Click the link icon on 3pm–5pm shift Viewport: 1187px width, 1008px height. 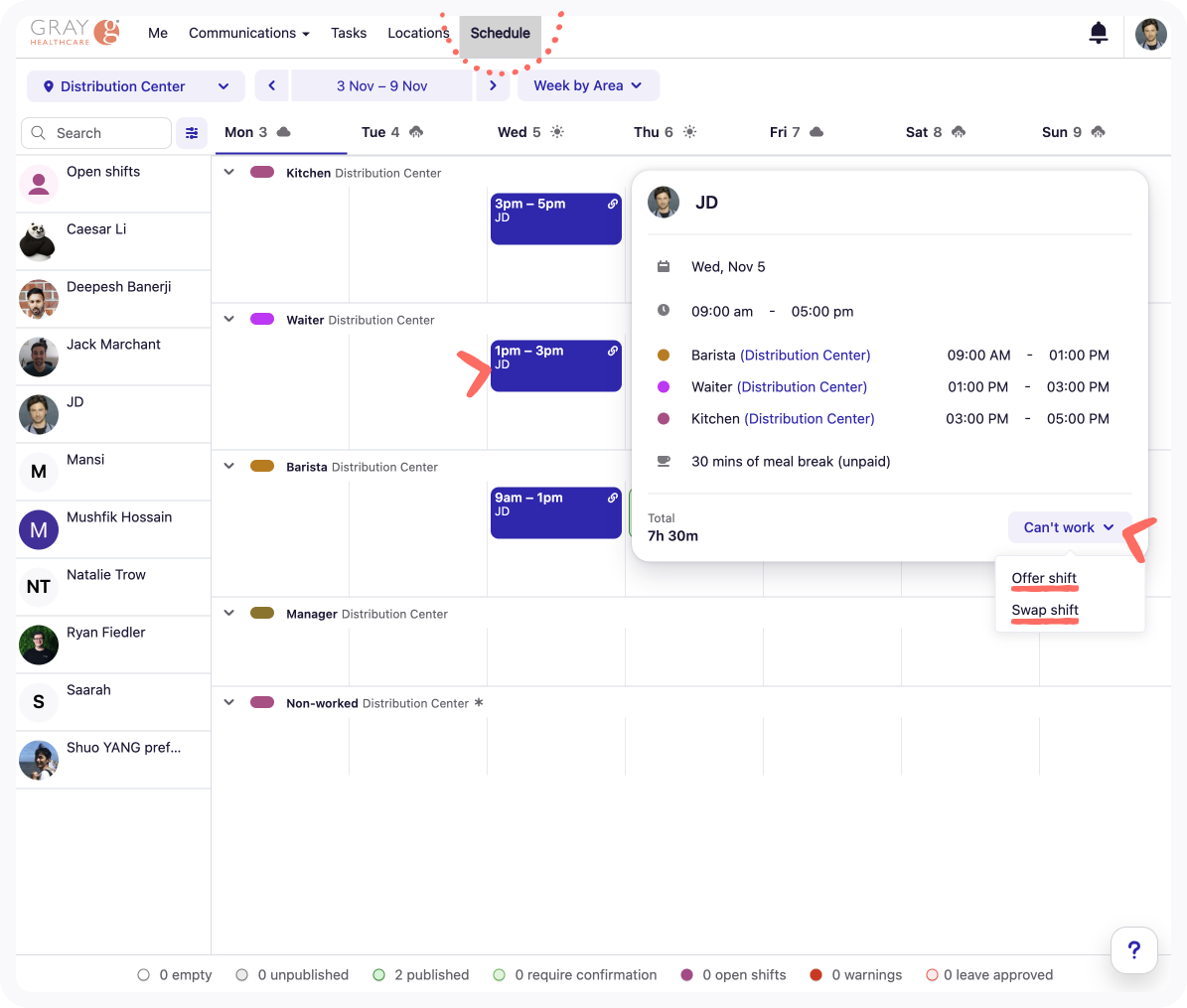tap(613, 204)
